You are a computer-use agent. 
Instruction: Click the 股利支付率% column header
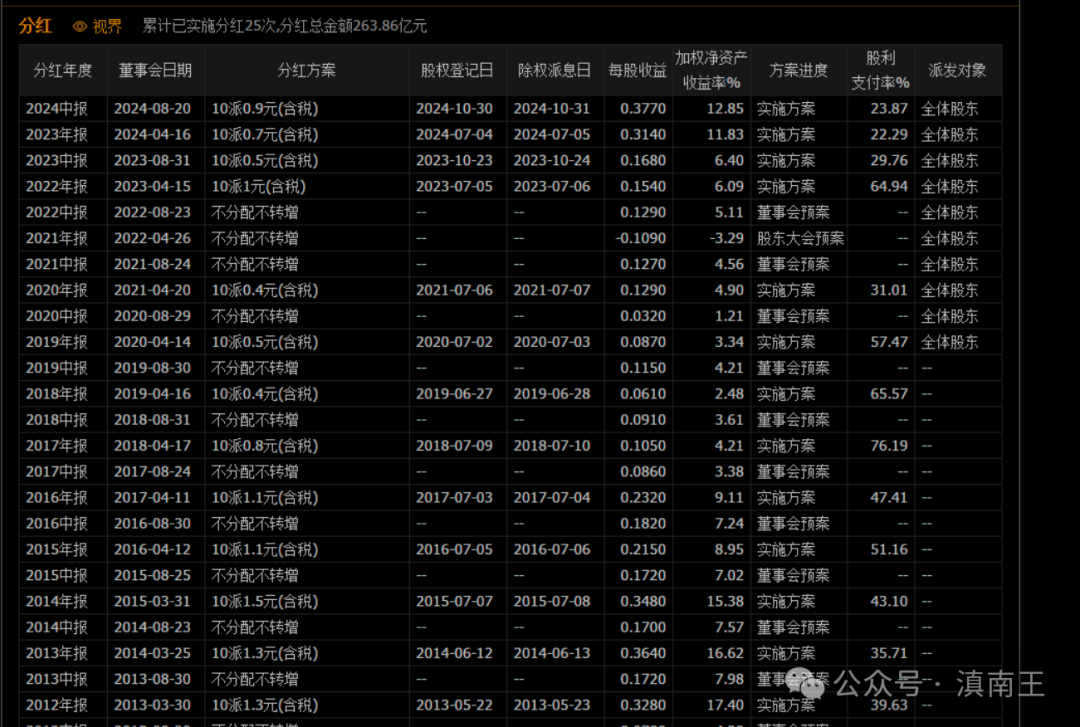point(880,70)
